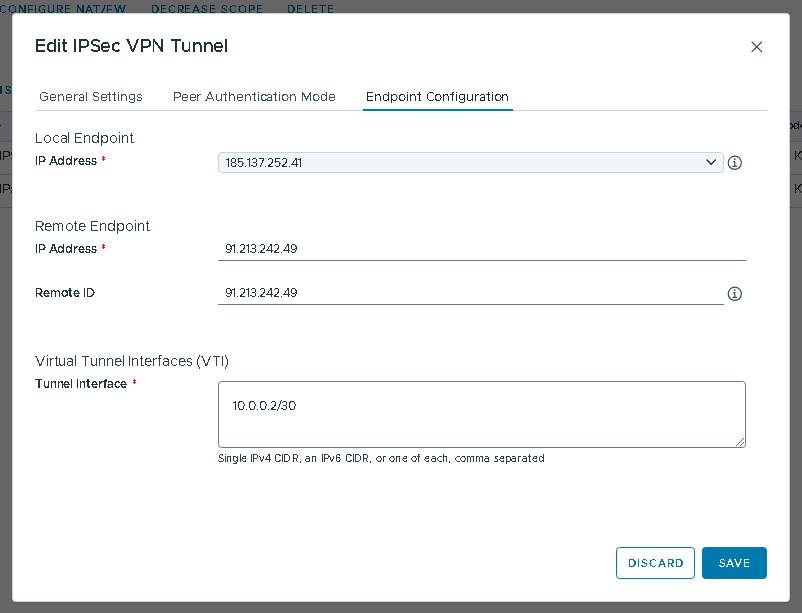Click DECREASE SCOPE behind the dialog
This screenshot has width=802, height=613.
point(207,9)
